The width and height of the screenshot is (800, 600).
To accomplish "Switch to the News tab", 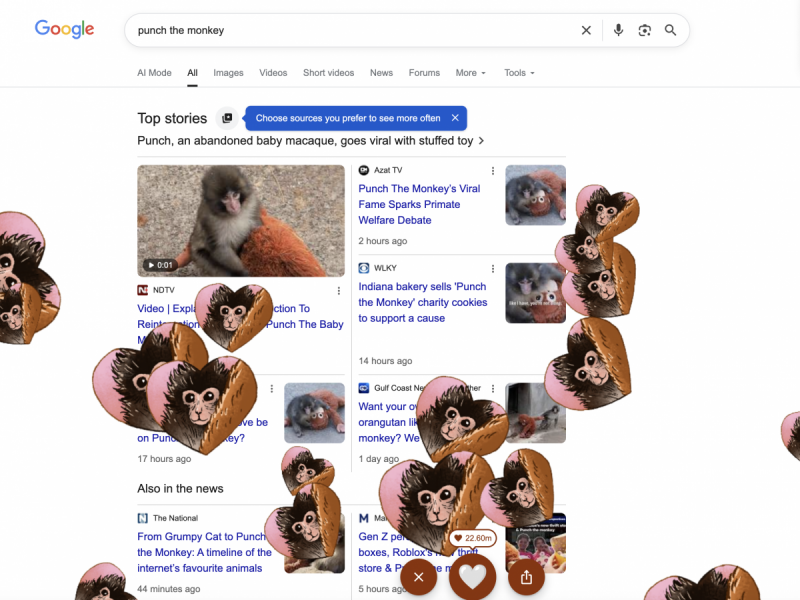I will click(381, 73).
